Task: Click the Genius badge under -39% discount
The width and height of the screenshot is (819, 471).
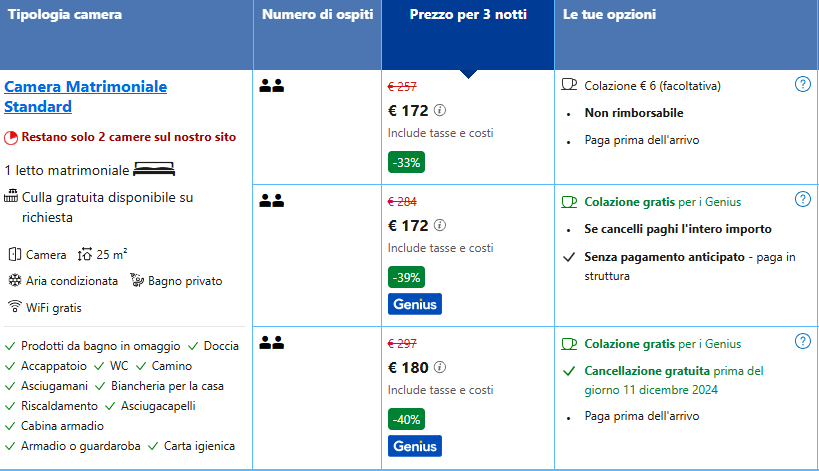Action: (x=414, y=304)
